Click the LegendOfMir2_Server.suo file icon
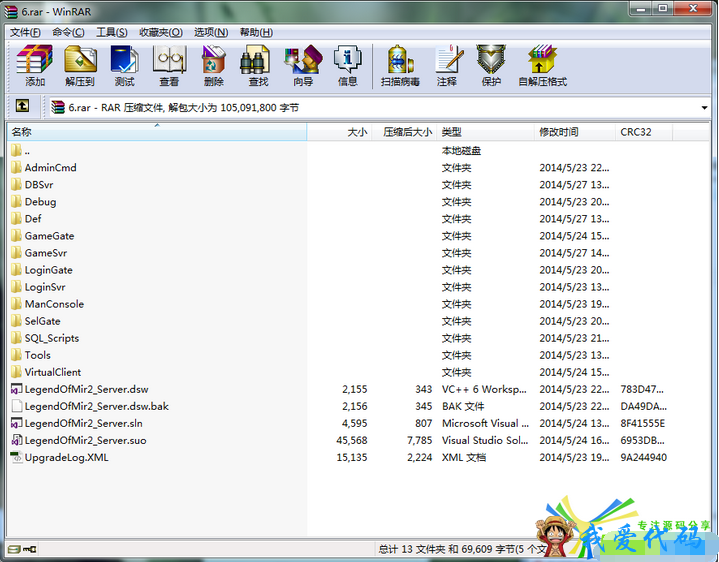Screen dimensions: 719x562 click(17, 440)
